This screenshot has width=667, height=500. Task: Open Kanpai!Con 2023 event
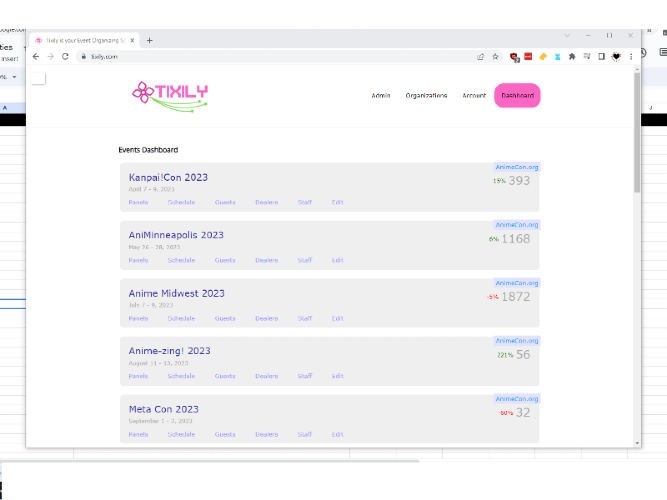coord(168,177)
